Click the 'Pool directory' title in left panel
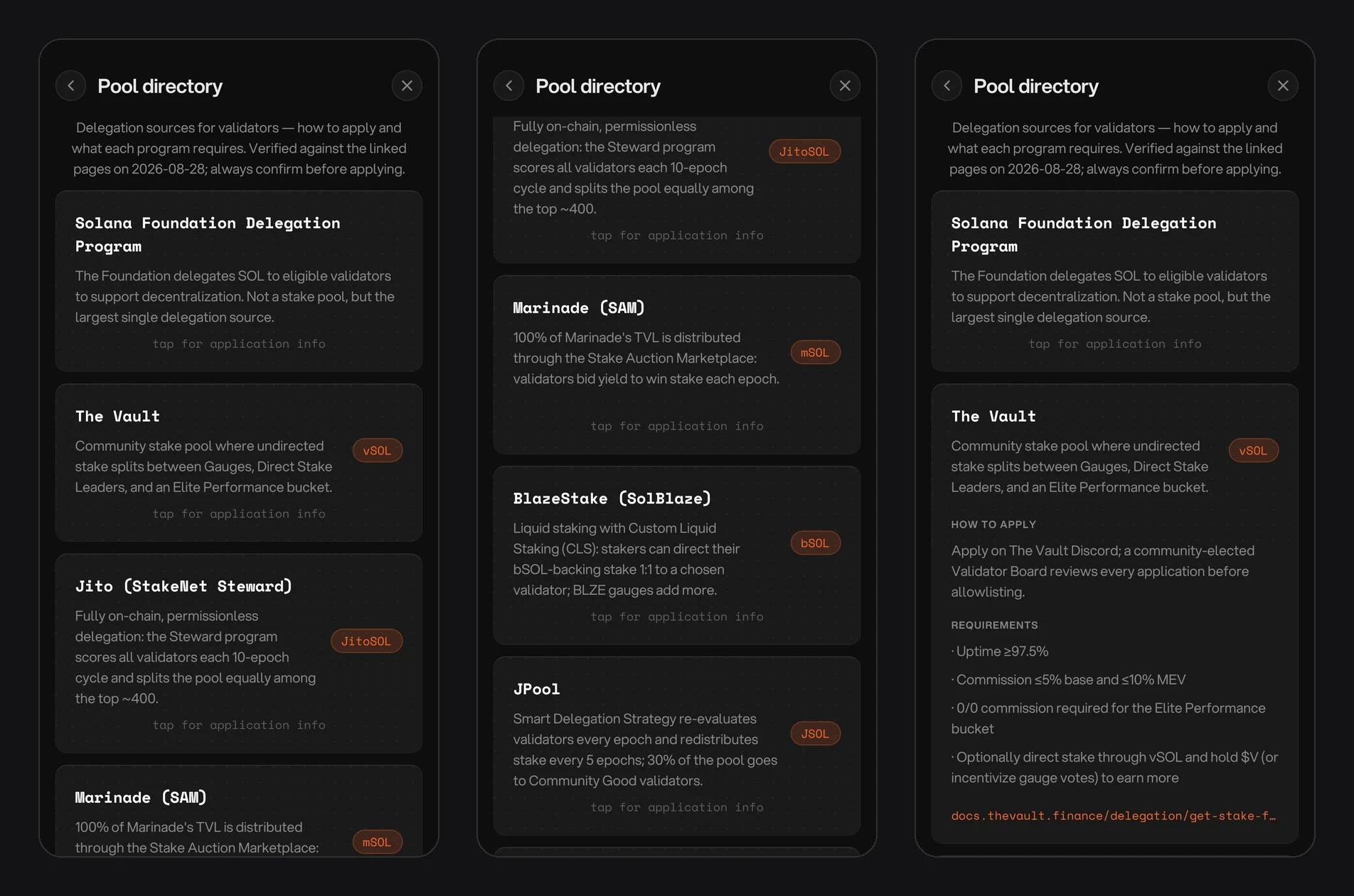The image size is (1354, 896). point(160,86)
